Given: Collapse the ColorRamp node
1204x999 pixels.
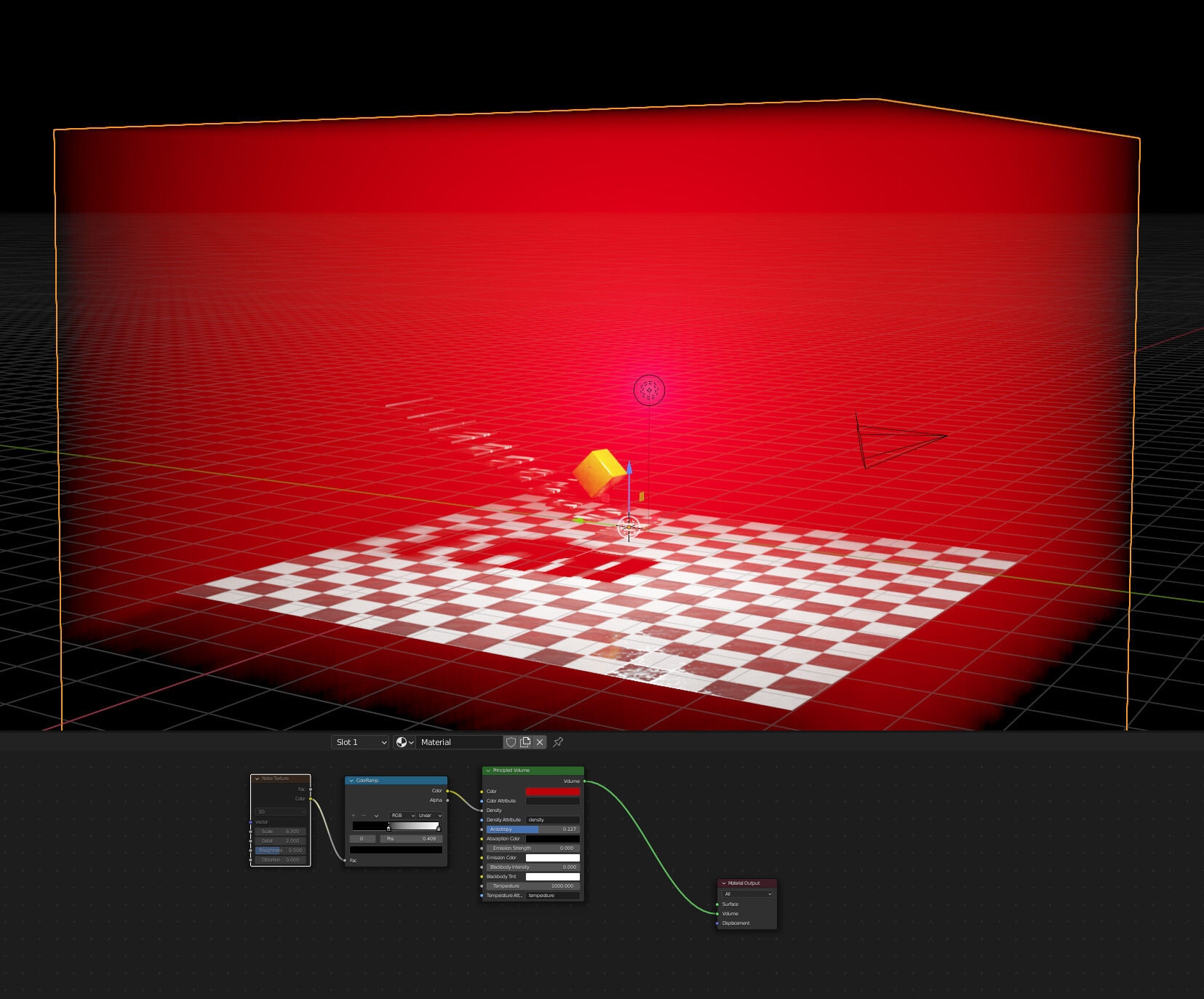Looking at the screenshot, I should coord(351,781).
